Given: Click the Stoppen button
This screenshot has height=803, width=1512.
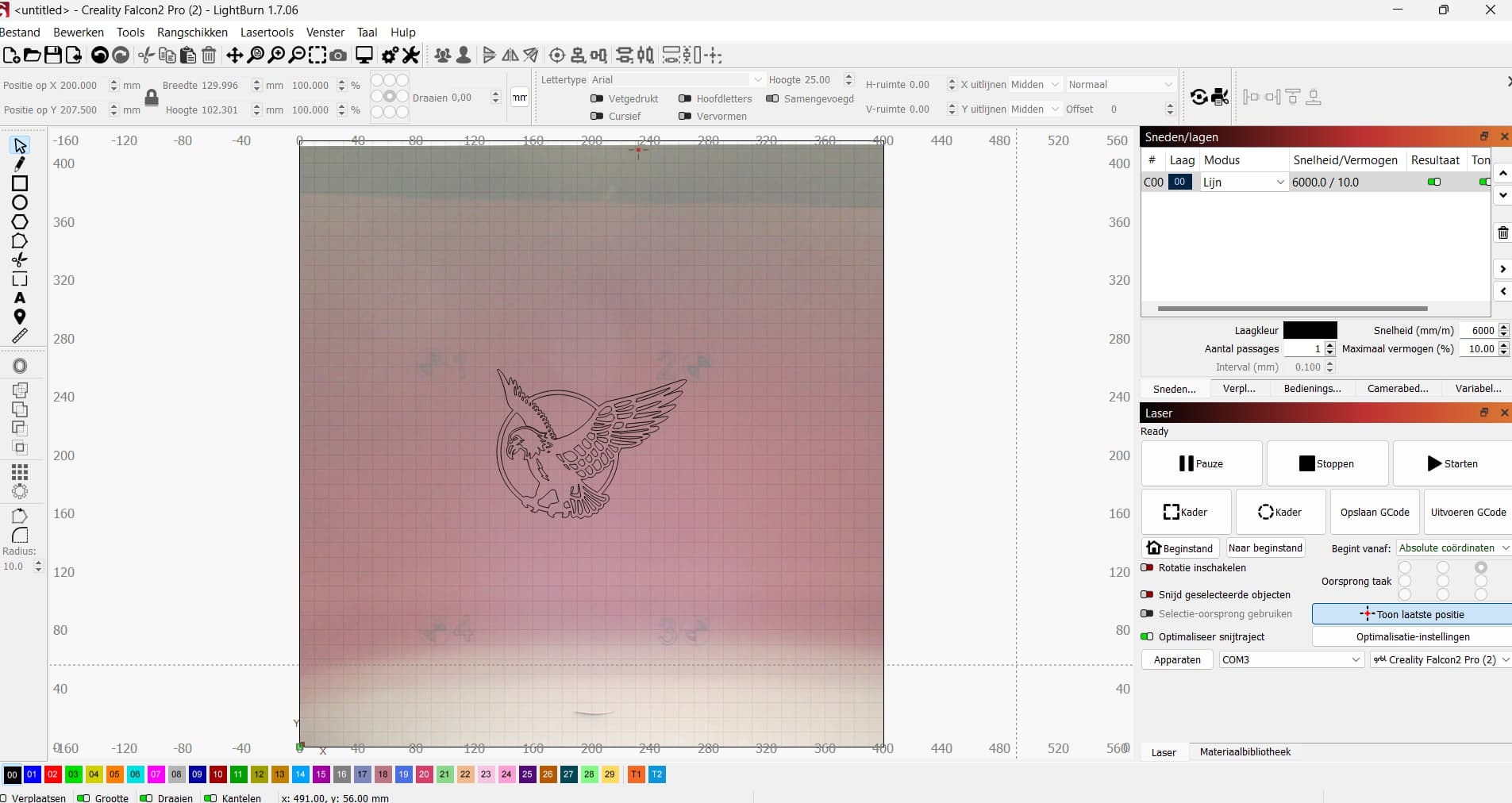Looking at the screenshot, I should [1327, 463].
